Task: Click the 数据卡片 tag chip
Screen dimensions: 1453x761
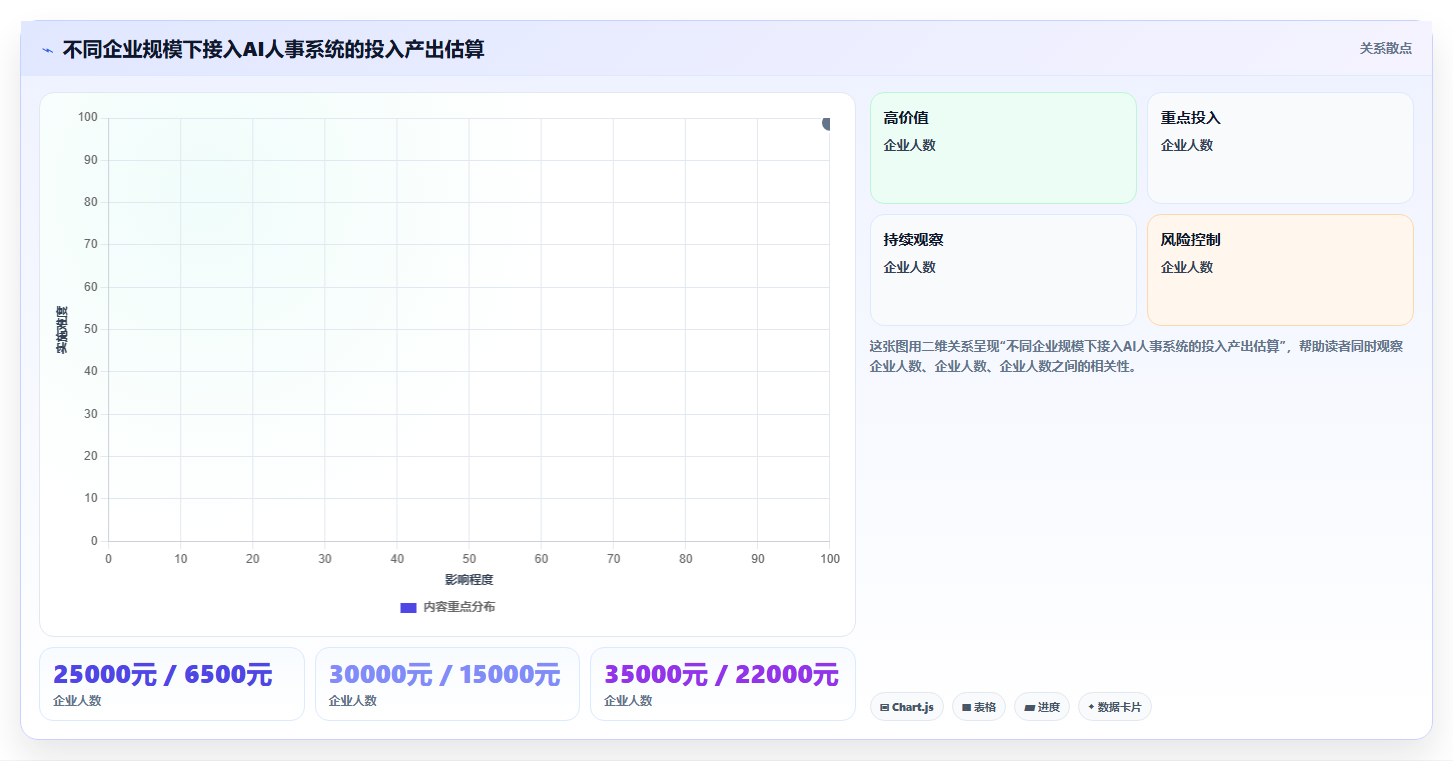Action: click(x=1115, y=707)
